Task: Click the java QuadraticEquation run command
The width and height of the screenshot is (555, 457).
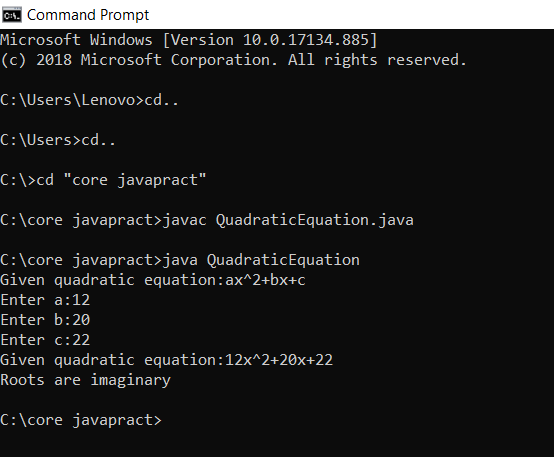Action: coord(261,260)
